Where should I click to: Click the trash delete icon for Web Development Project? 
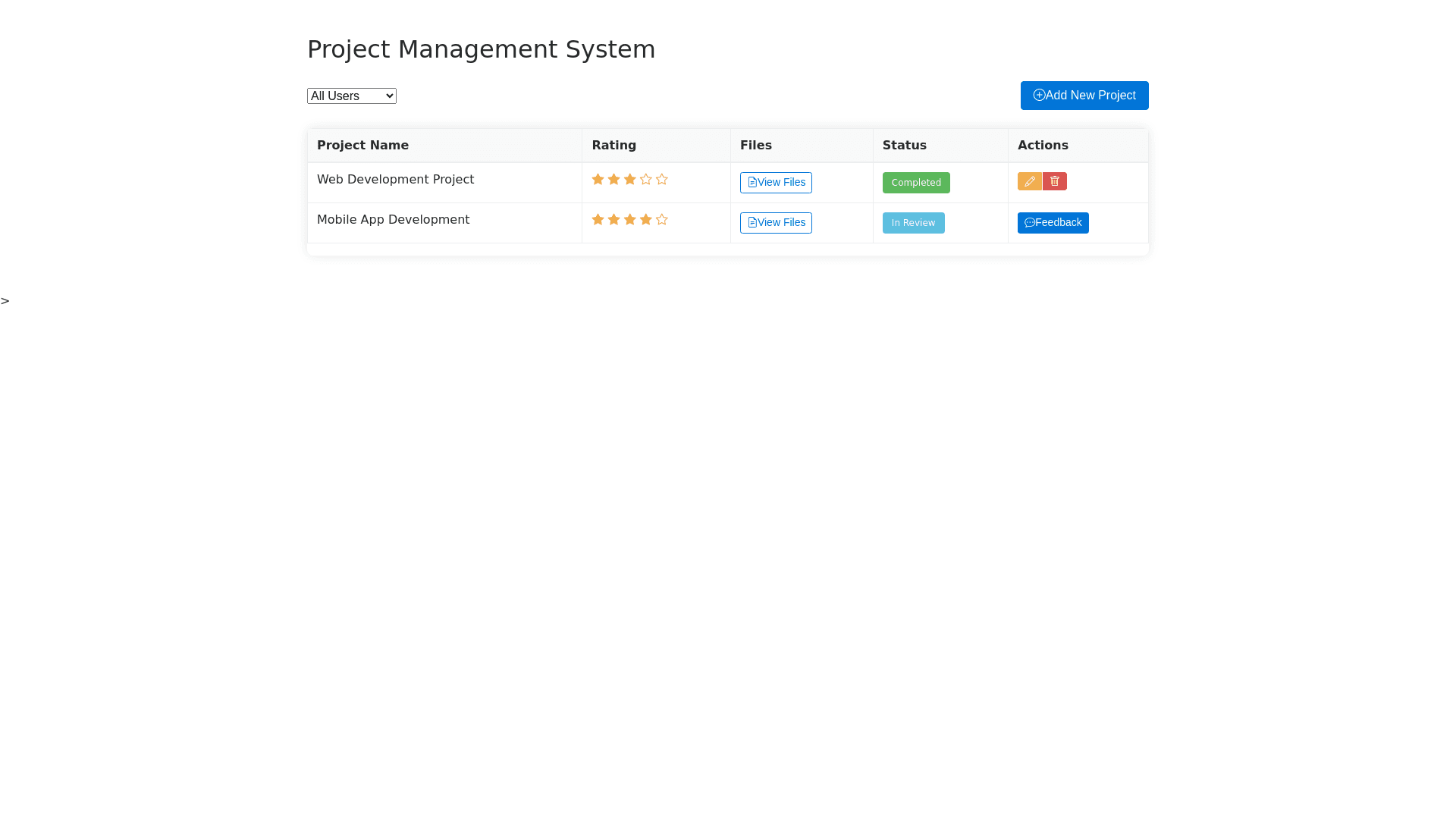(x=1054, y=181)
